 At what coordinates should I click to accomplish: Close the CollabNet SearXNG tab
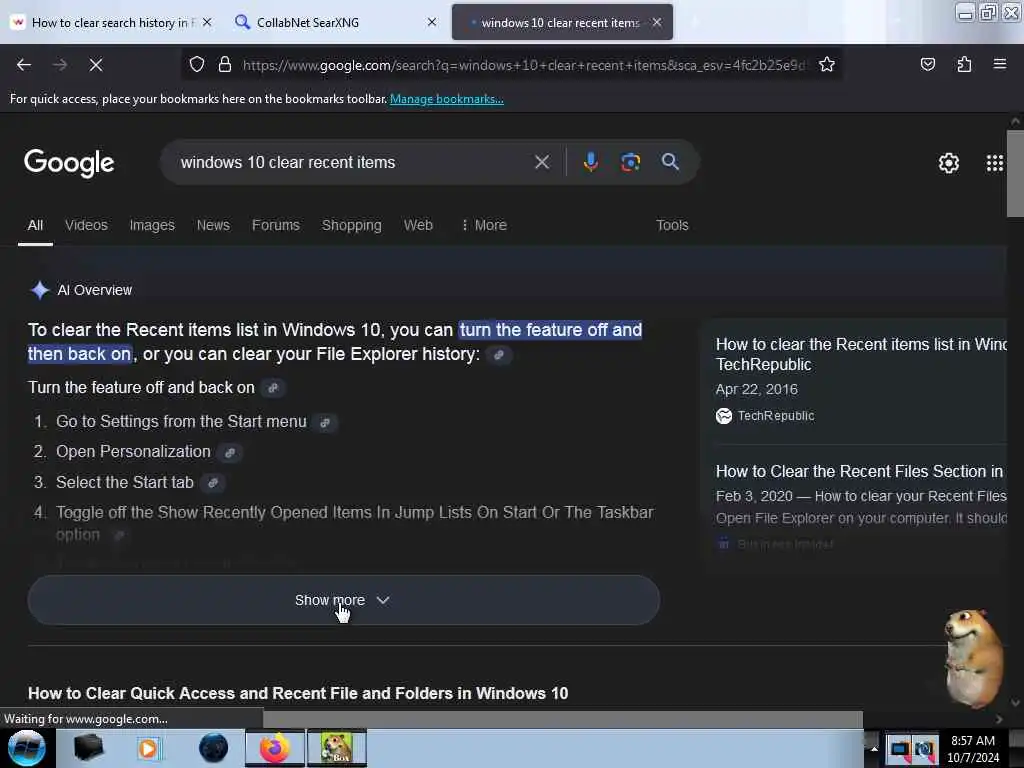coord(432,22)
